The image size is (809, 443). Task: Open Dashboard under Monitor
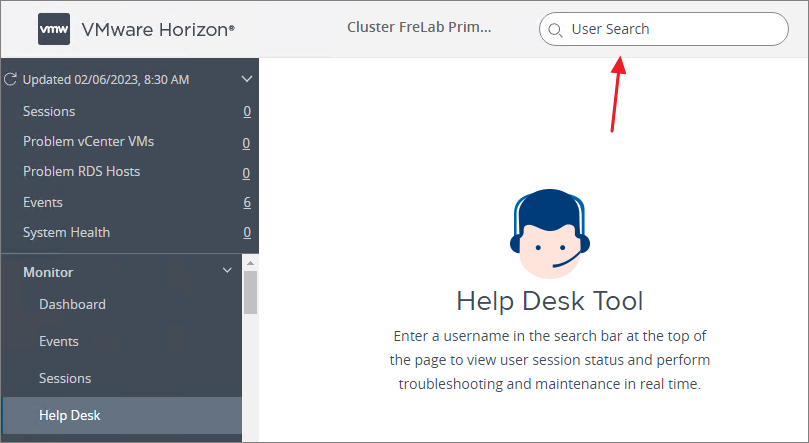72,304
